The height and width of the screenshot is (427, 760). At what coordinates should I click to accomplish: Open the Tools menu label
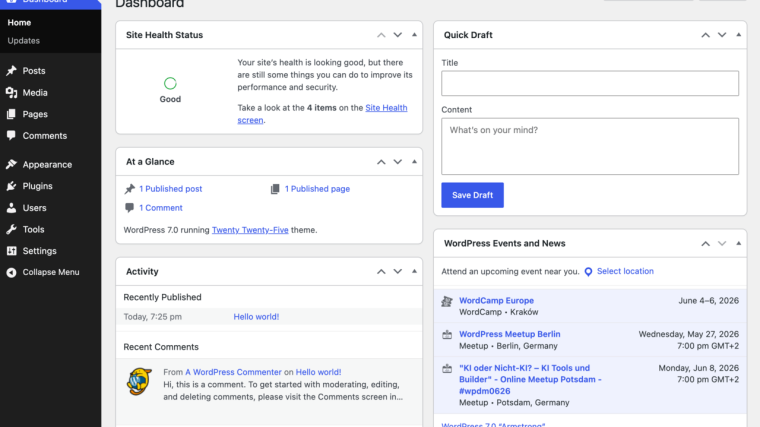(33, 229)
